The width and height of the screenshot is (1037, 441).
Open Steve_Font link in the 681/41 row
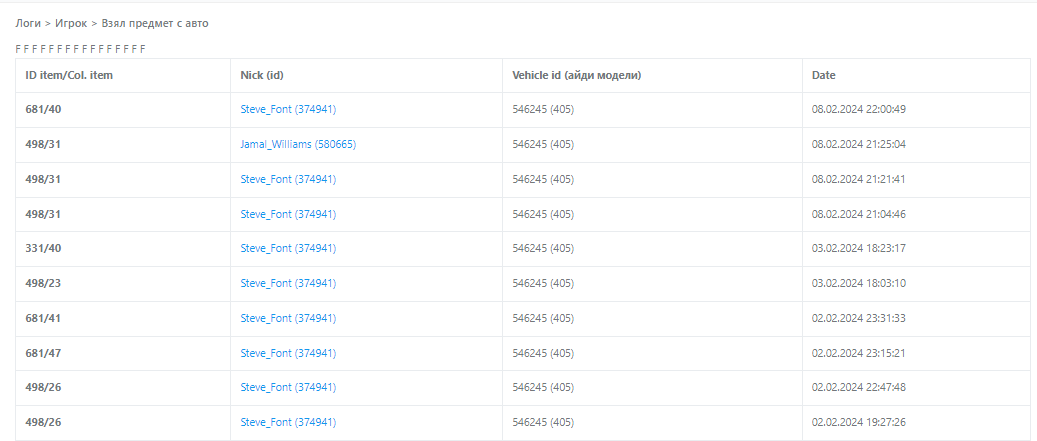click(288, 318)
